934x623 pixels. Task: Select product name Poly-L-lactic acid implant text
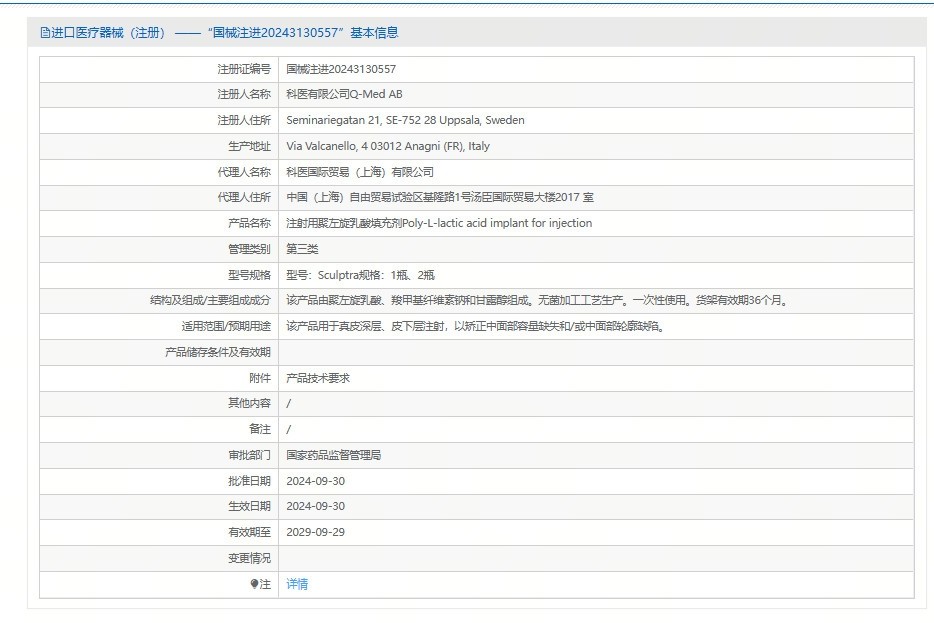point(439,223)
